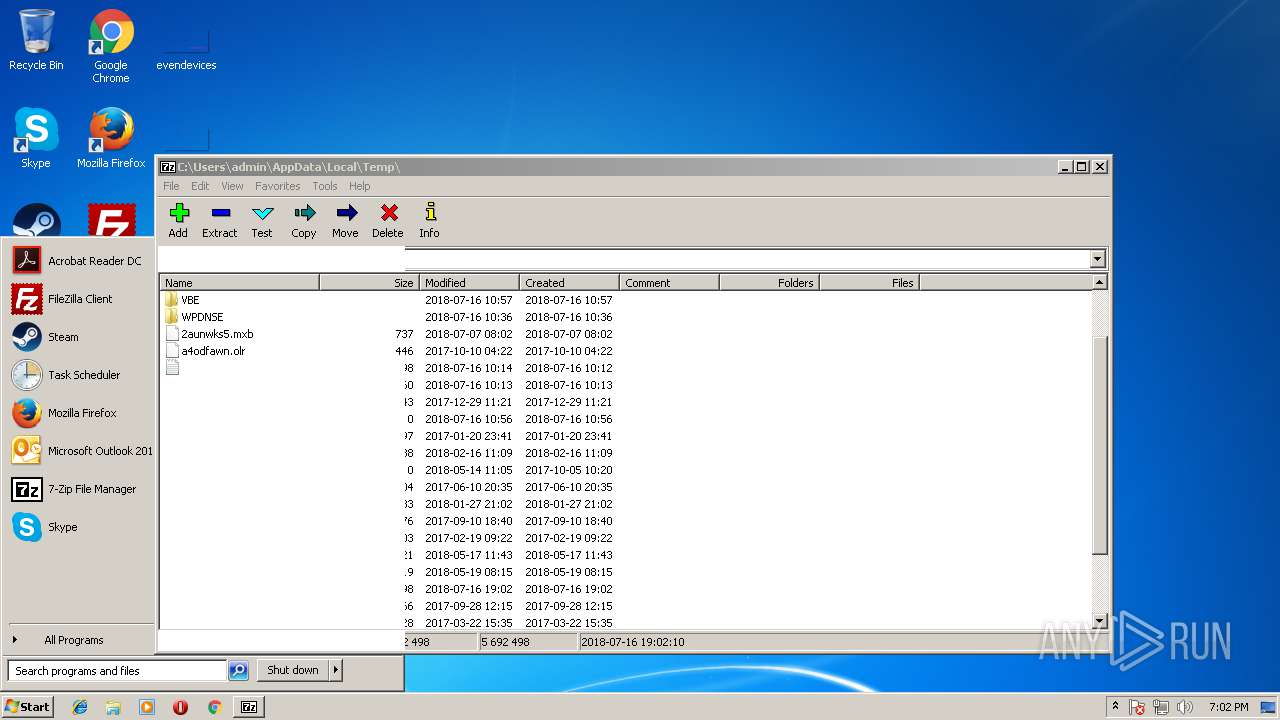Open the Favorites menu
Viewport: 1280px width, 720px height.
pos(277,186)
